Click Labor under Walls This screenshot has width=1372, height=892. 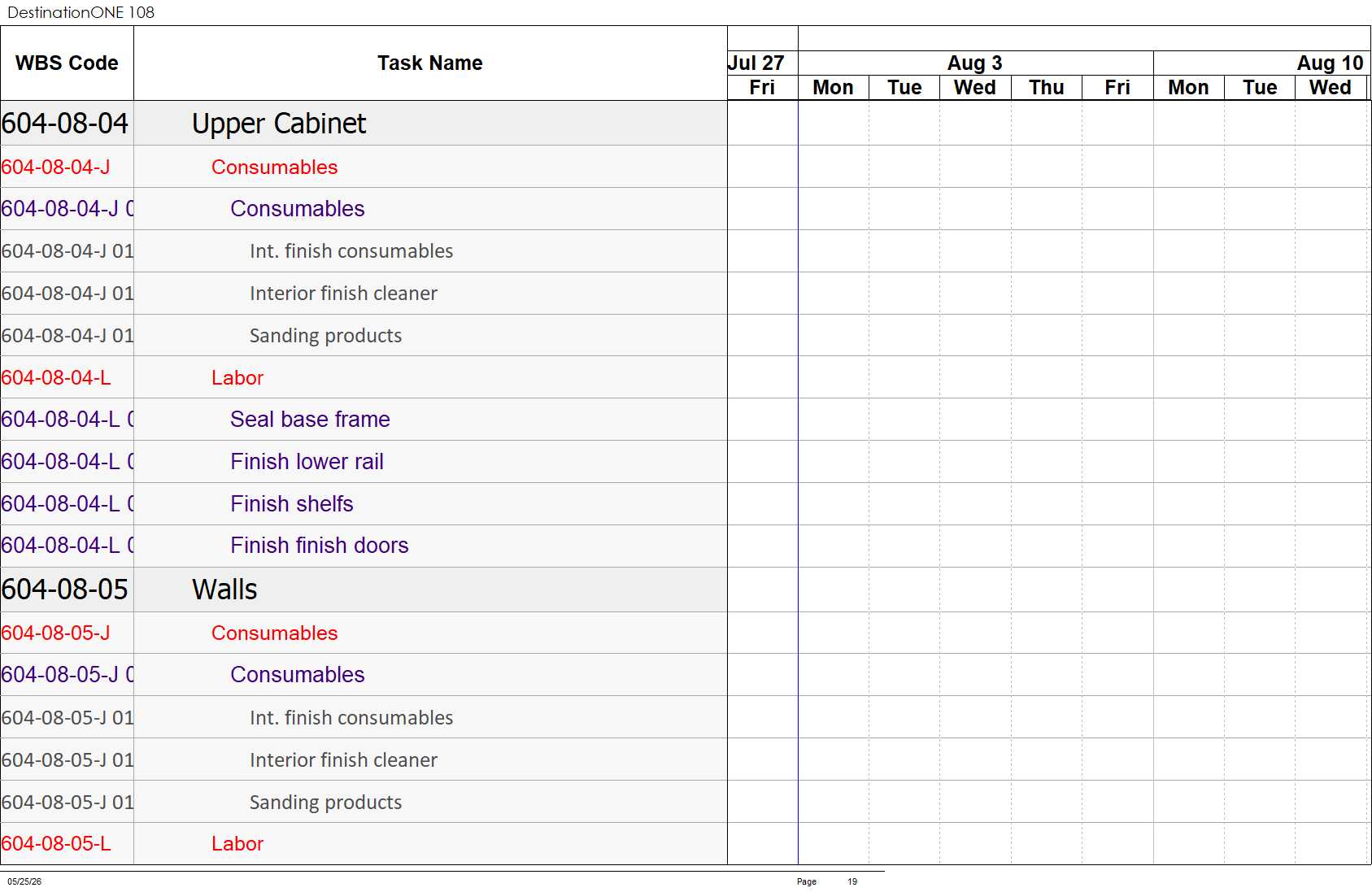(237, 844)
